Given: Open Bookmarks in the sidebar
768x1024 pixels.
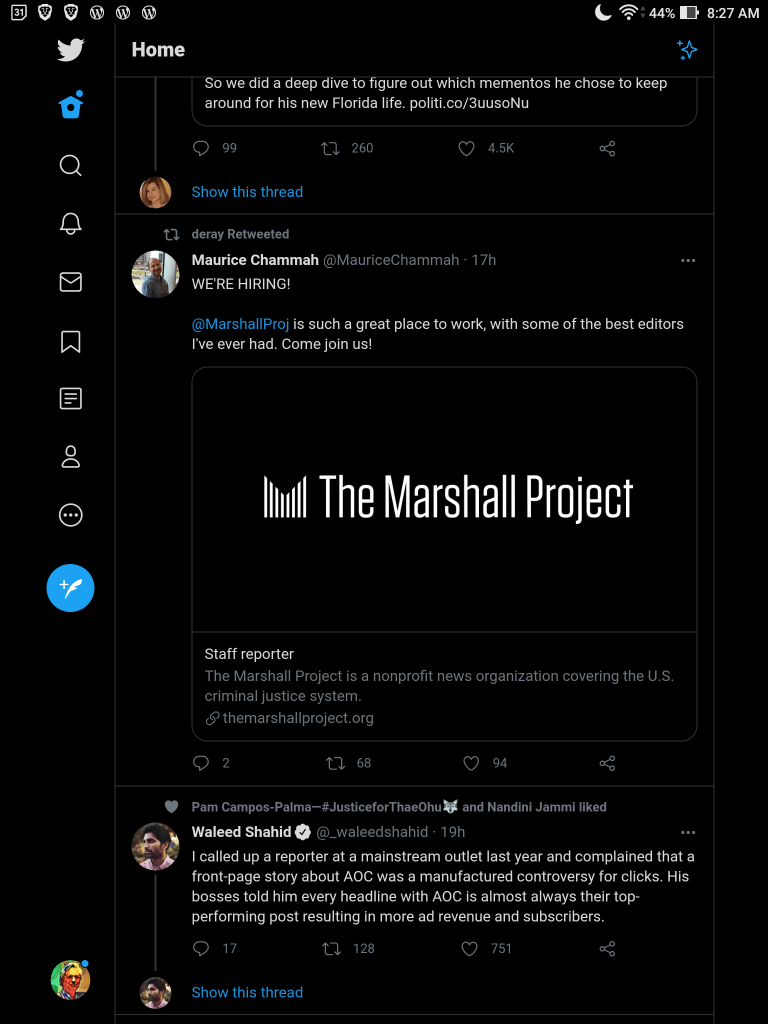Looking at the screenshot, I should 70,341.
